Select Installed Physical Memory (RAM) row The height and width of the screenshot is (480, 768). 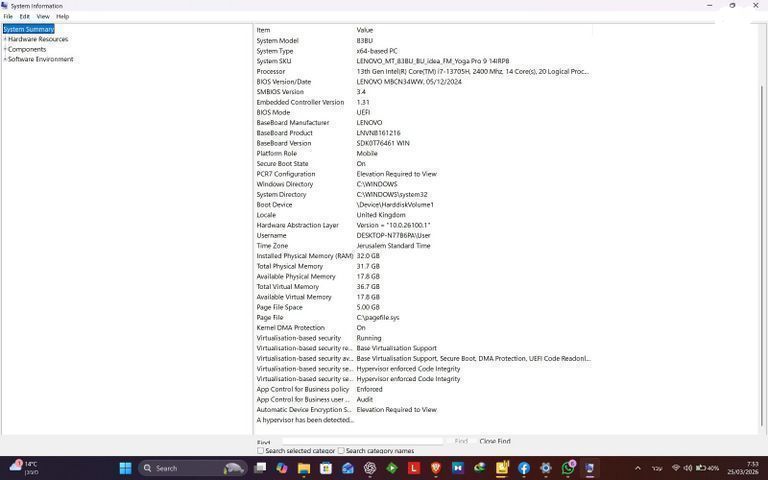[x=424, y=256]
